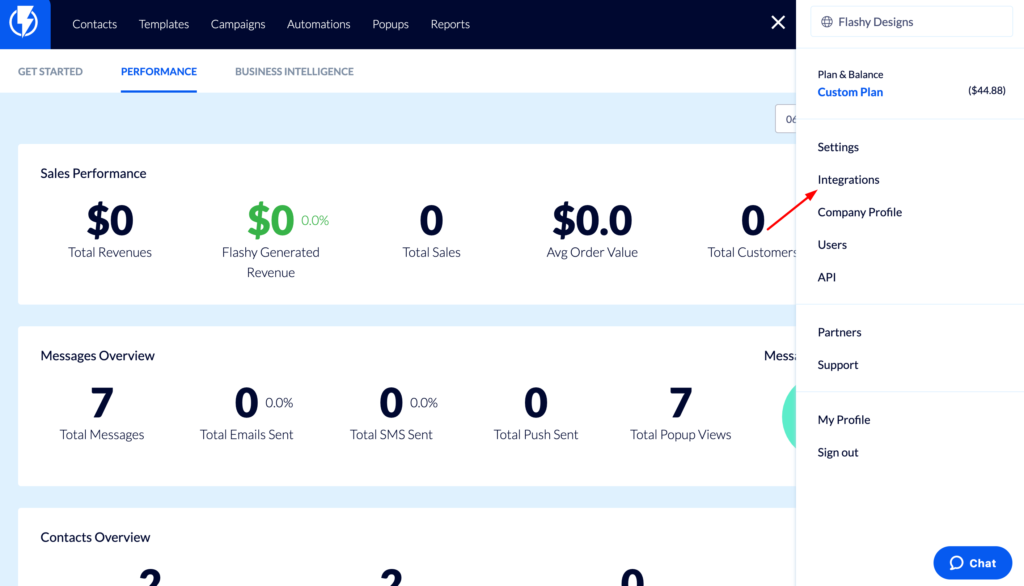Click the Plan & Balance label
This screenshot has height=586, width=1024.
point(850,74)
